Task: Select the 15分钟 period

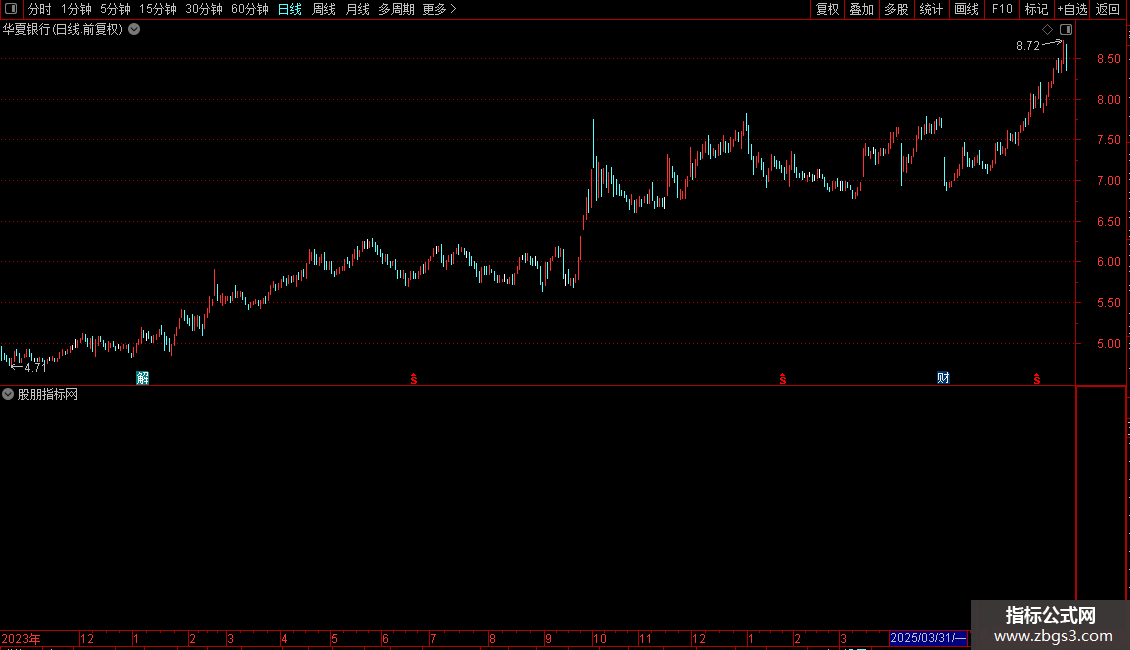Action: (x=158, y=9)
